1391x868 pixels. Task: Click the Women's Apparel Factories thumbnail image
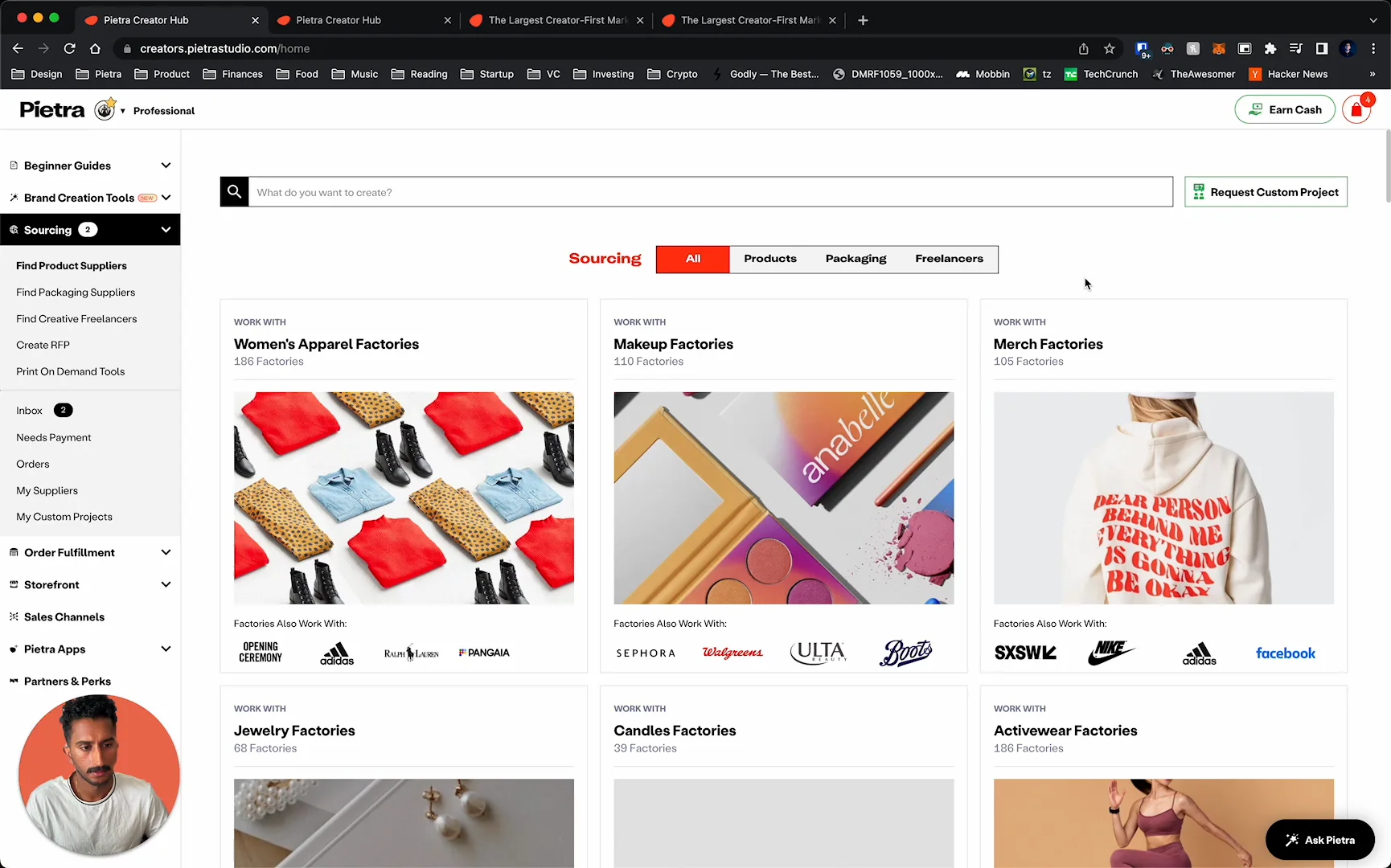point(403,497)
